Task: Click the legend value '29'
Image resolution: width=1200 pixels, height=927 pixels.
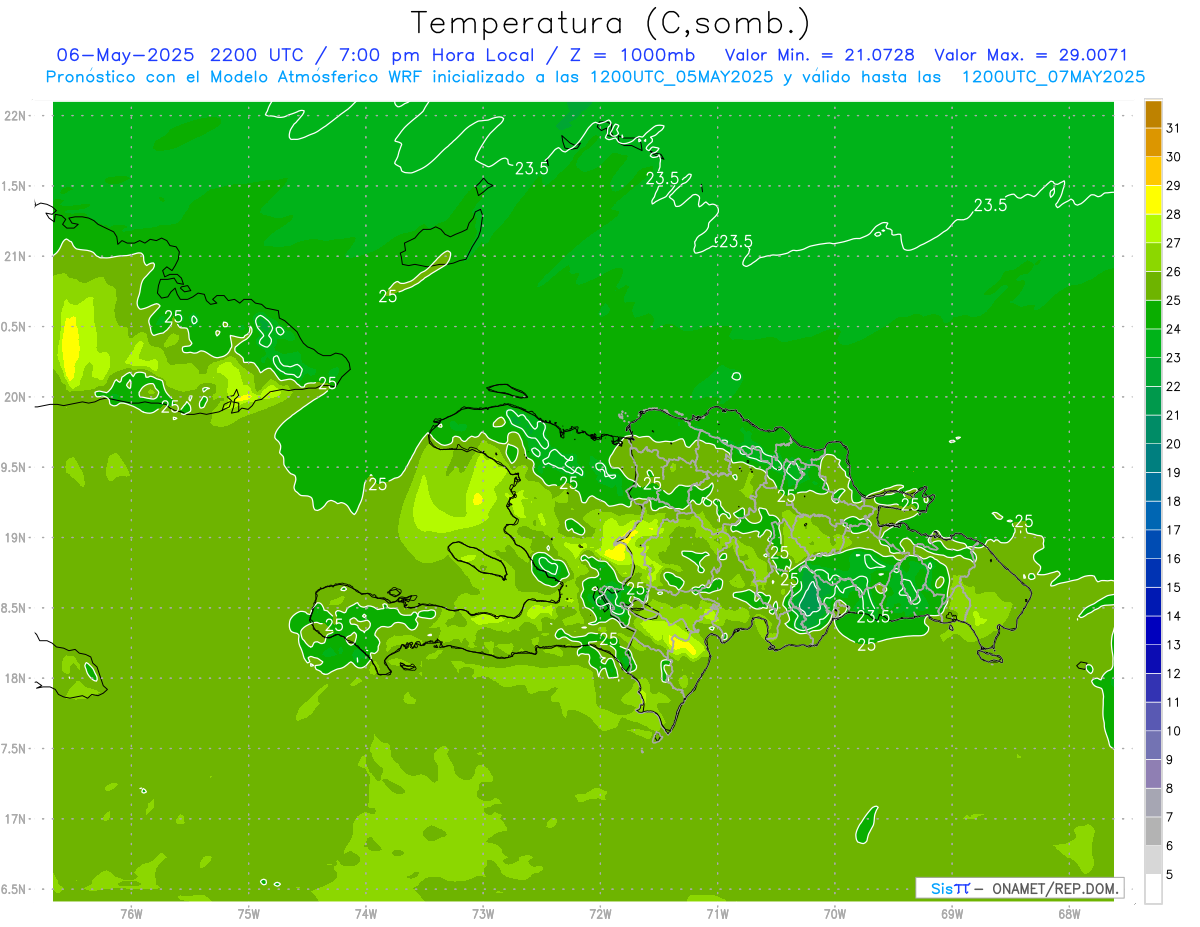Action: pos(1174,185)
